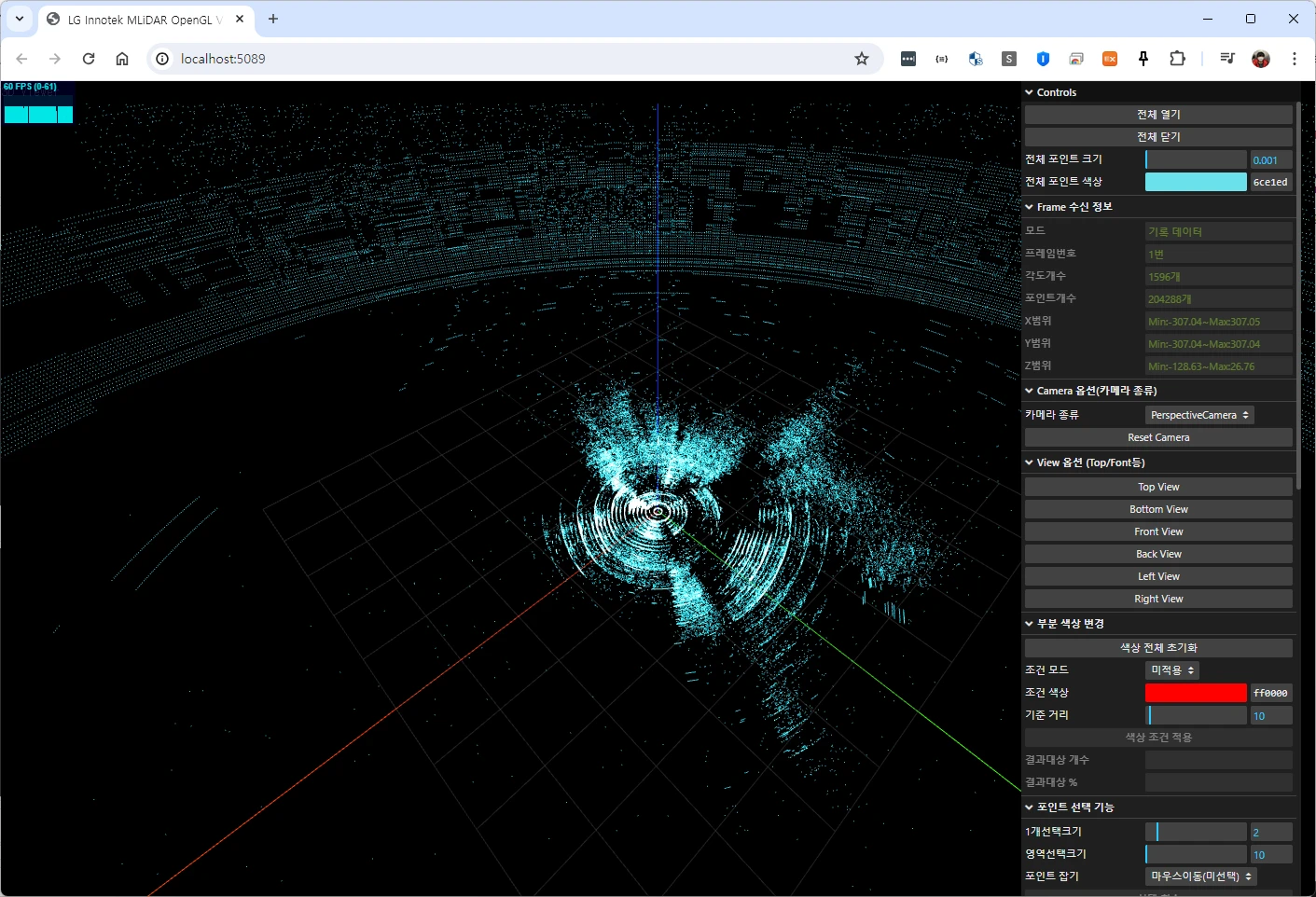
Task: Switch to Bottom View
Action: click(1158, 509)
